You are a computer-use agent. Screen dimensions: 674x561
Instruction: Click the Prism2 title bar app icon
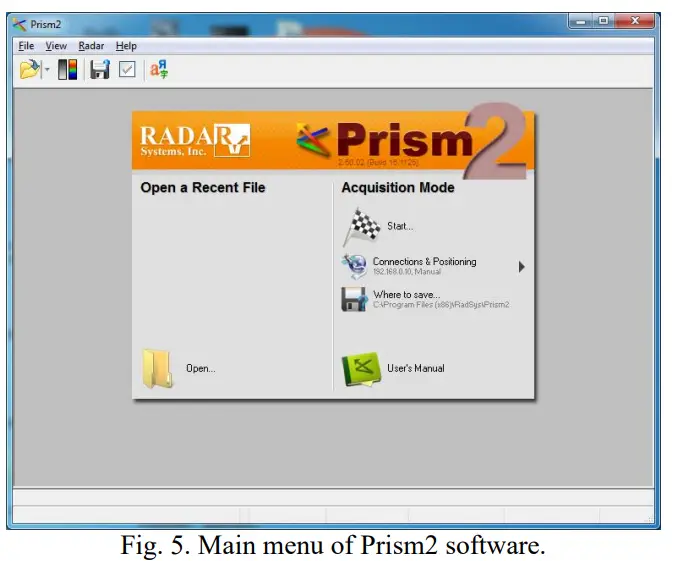(19, 24)
